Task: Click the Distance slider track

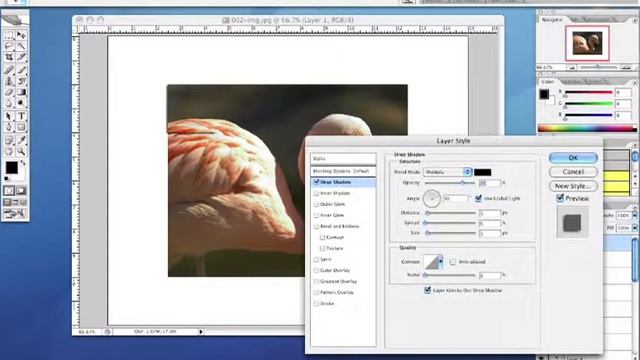Action: coord(450,213)
